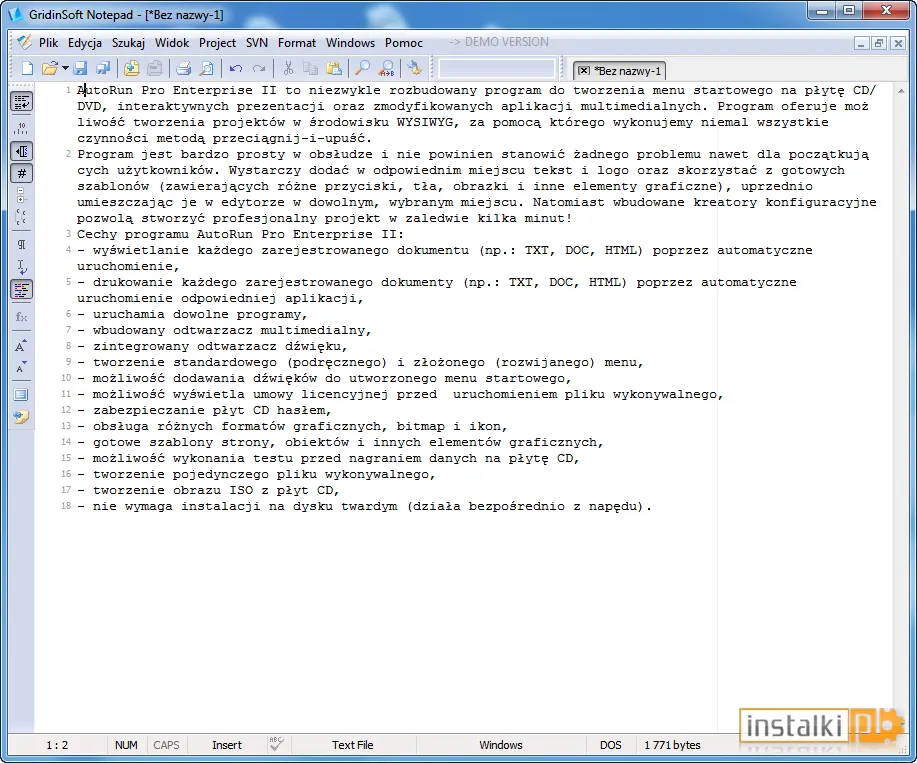Click the DOS encoding status entry

click(611, 745)
